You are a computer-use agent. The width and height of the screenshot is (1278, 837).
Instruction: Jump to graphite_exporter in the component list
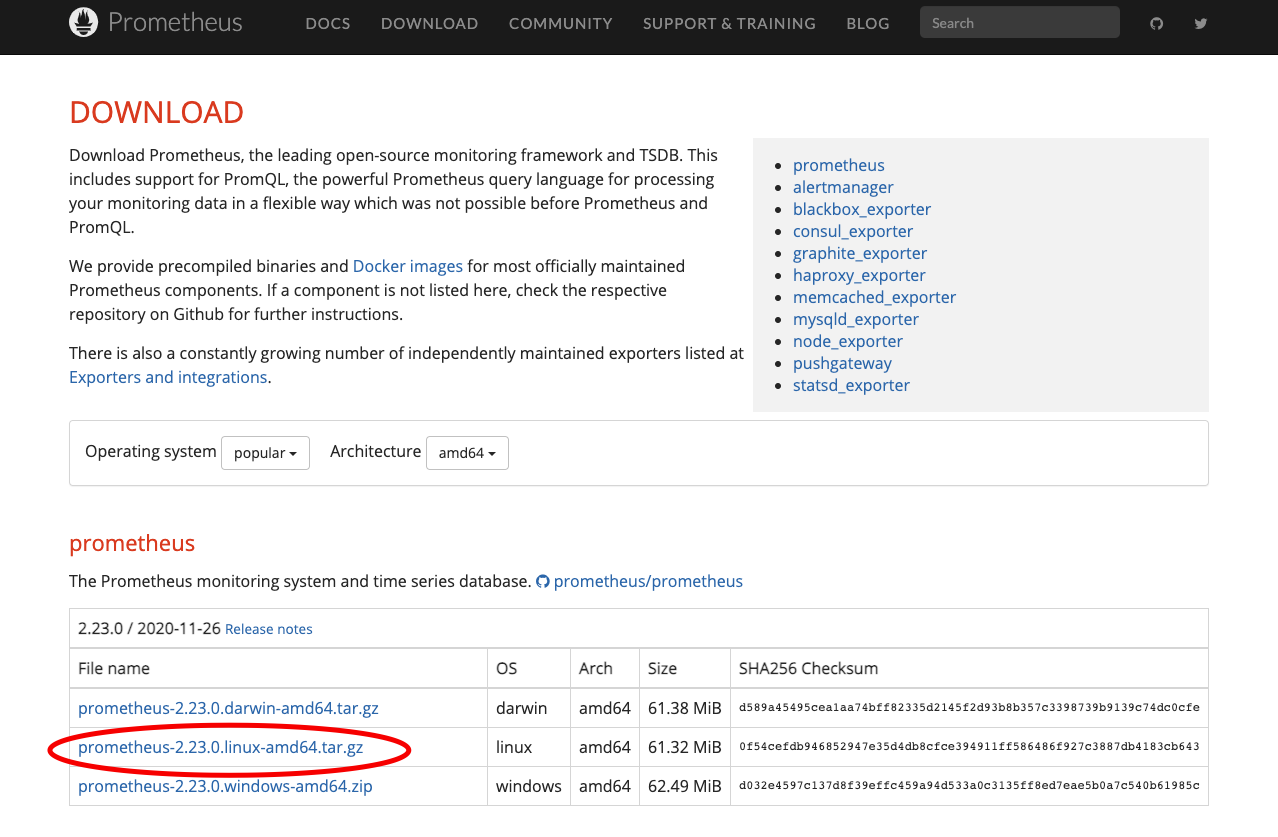pyautogui.click(x=860, y=253)
